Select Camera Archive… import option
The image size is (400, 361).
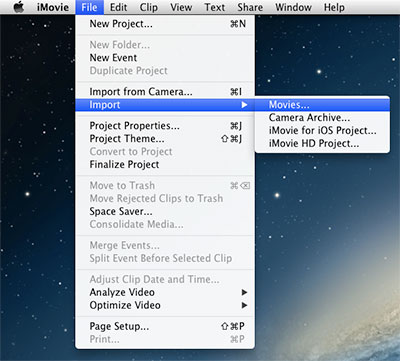[x=322, y=118]
